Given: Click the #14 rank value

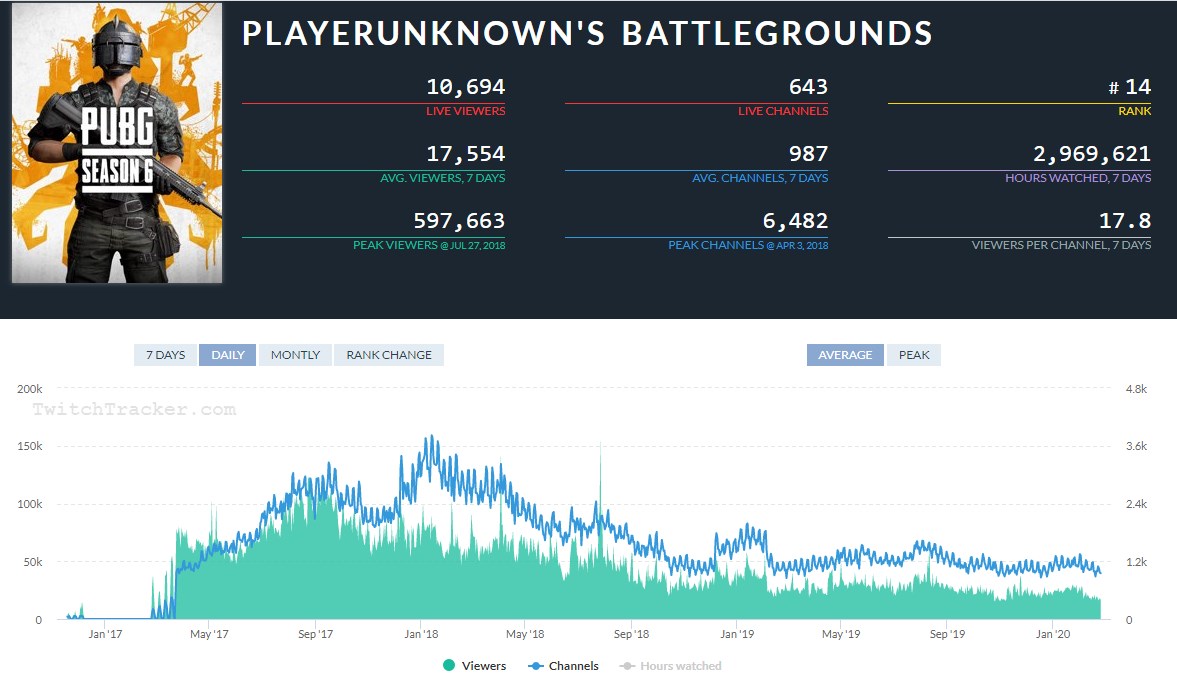Looking at the screenshot, I should 1130,87.
